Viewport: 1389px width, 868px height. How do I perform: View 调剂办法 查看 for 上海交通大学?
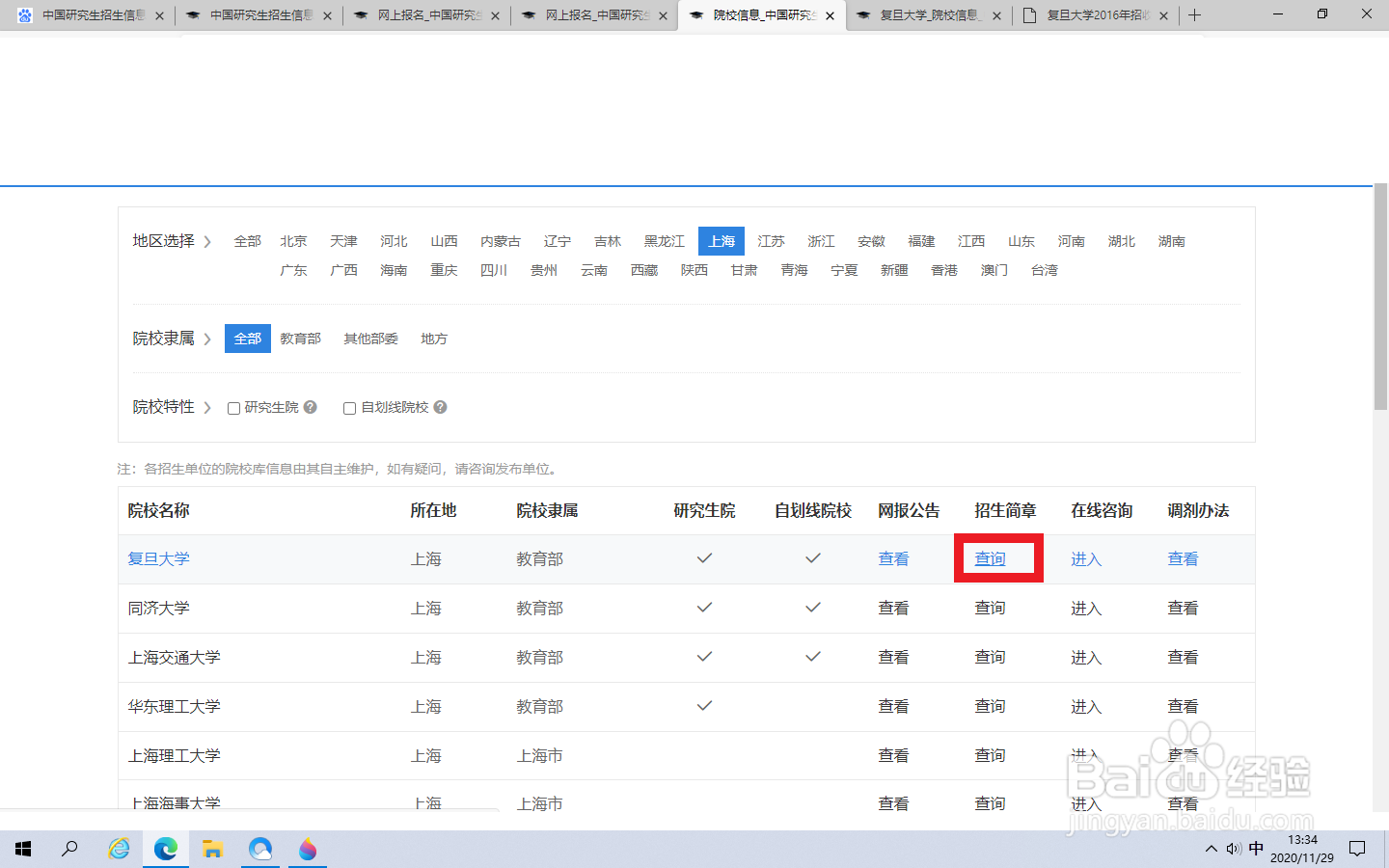point(1184,658)
